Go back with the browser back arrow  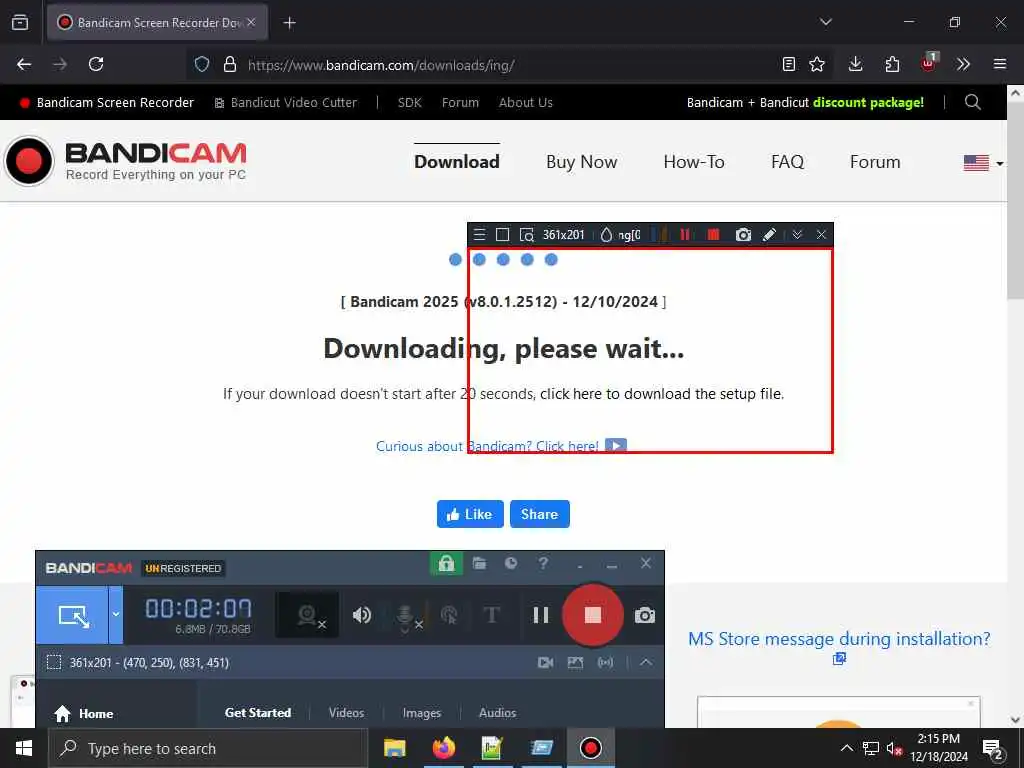tap(24, 64)
